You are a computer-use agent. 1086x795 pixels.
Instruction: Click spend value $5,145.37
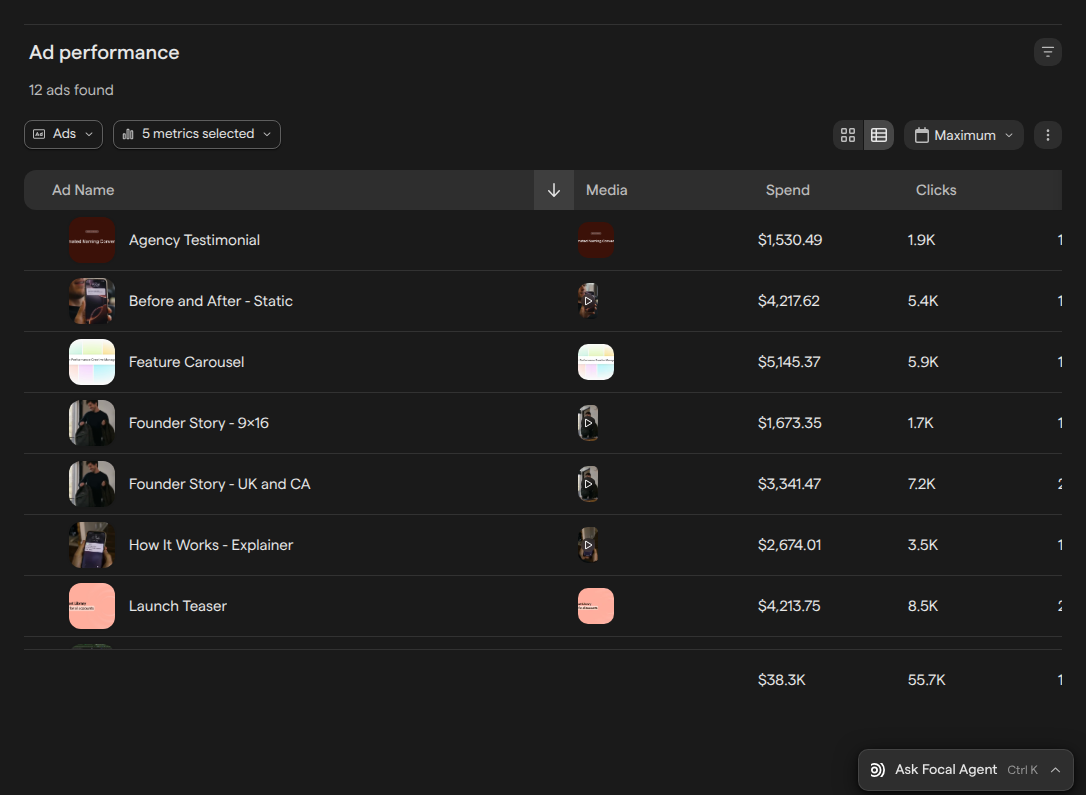tap(789, 362)
